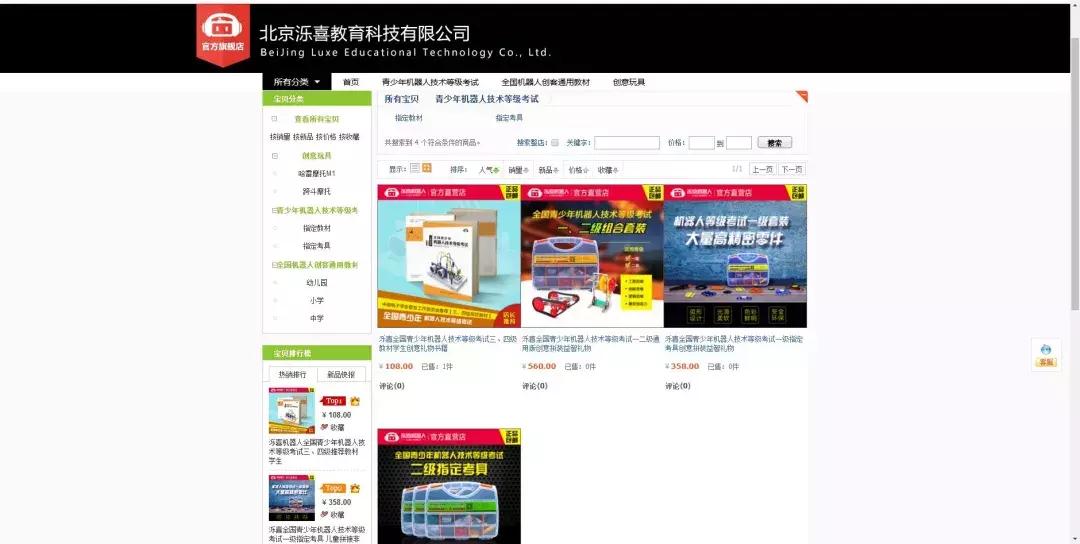Open the 客服 customer service widget
This screenshot has width=1080, height=544.
tap(1046, 355)
